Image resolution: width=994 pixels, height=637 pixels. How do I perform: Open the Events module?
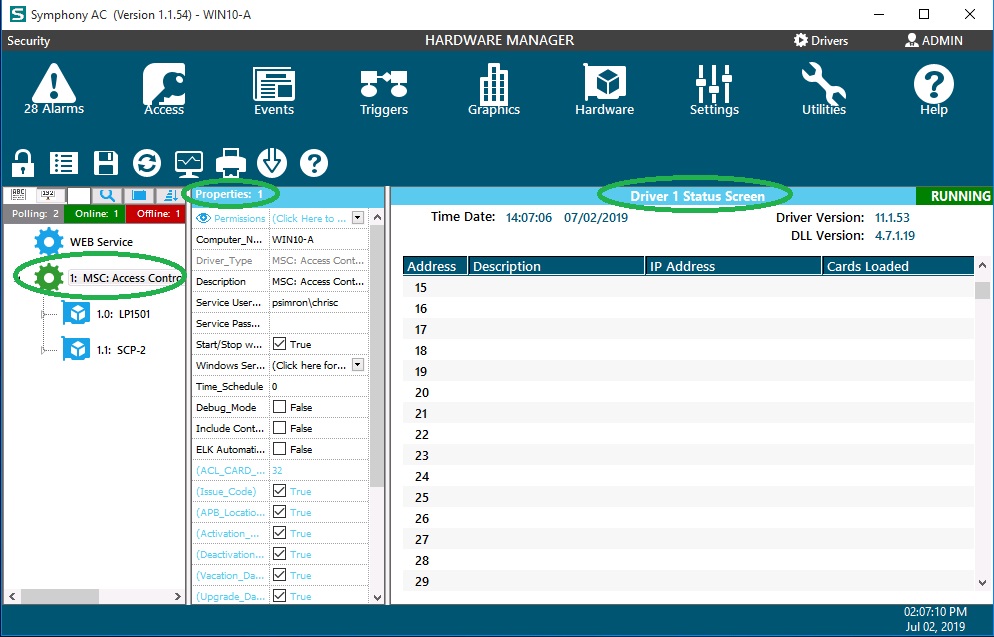(x=274, y=91)
